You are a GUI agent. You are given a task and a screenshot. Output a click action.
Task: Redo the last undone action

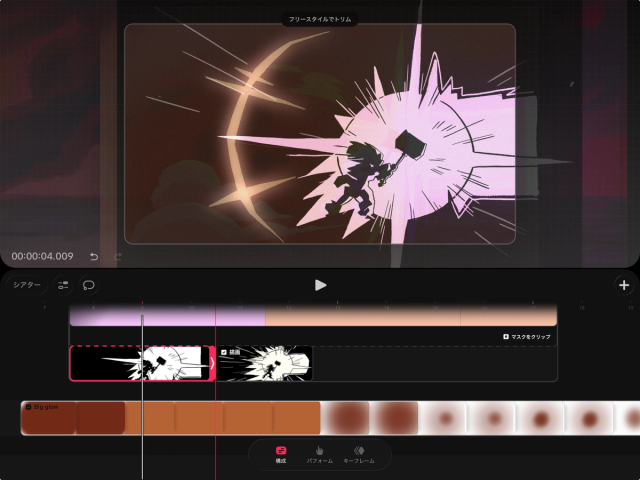118,256
